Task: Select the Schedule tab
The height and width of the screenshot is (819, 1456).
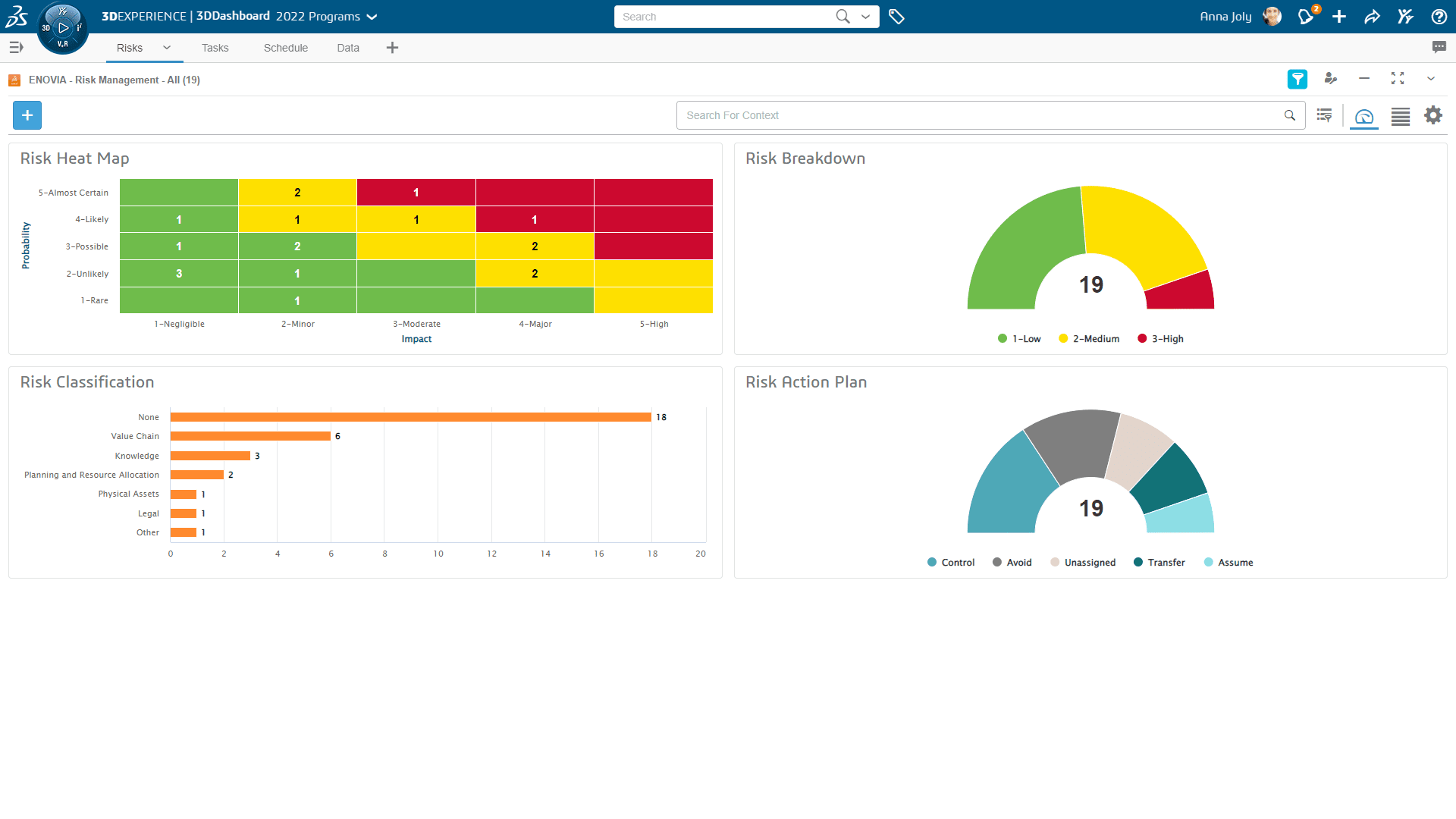Action: click(285, 47)
